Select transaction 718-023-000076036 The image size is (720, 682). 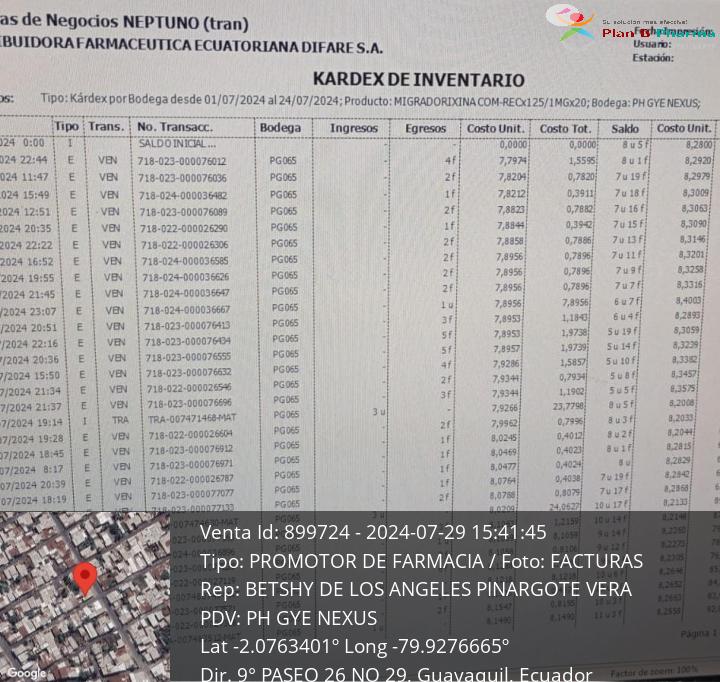[182, 178]
